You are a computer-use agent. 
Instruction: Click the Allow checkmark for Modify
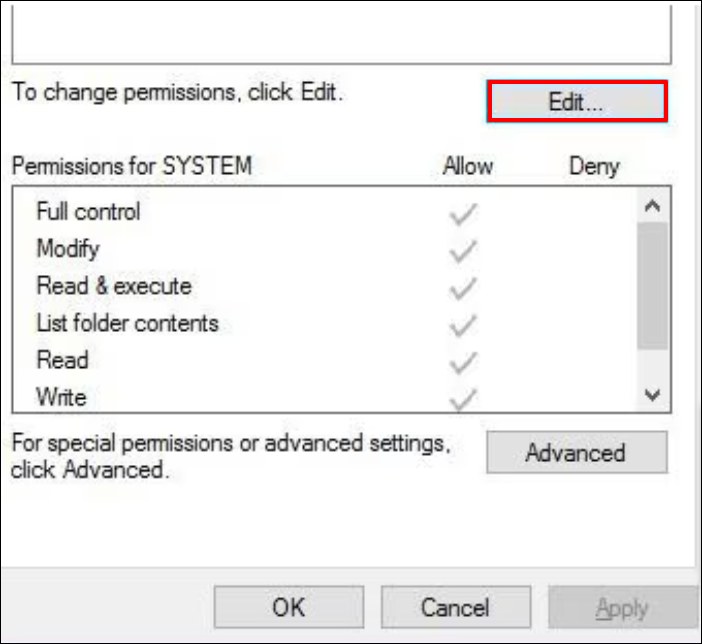point(462,250)
